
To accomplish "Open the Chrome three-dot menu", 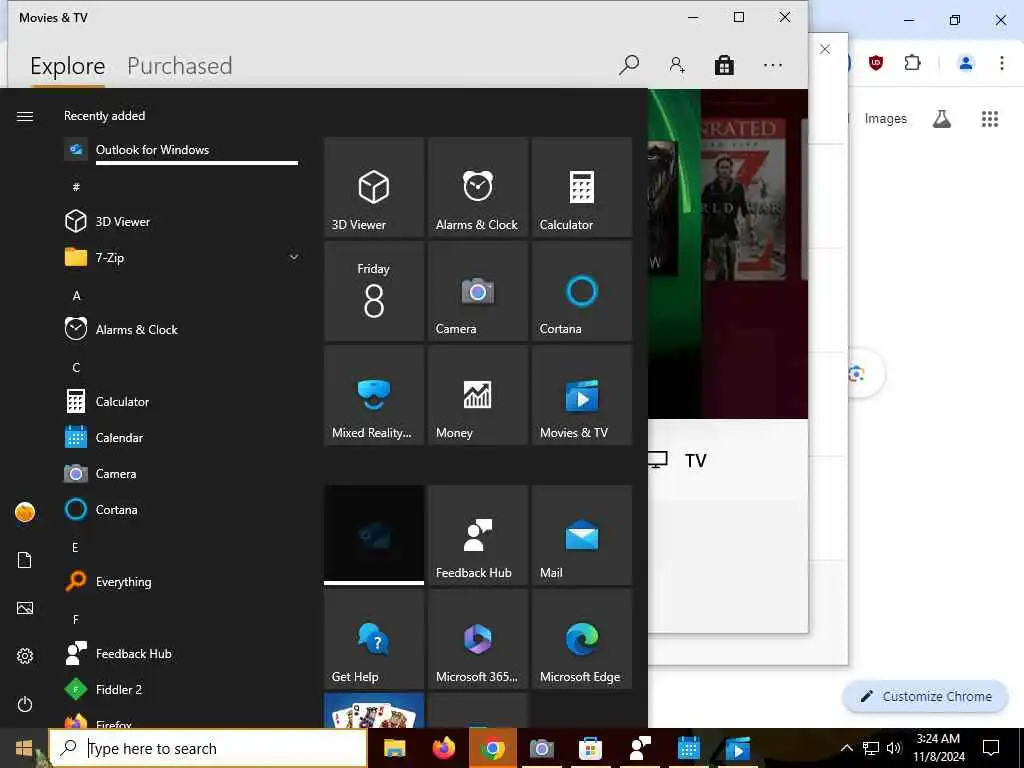I will tap(1001, 63).
